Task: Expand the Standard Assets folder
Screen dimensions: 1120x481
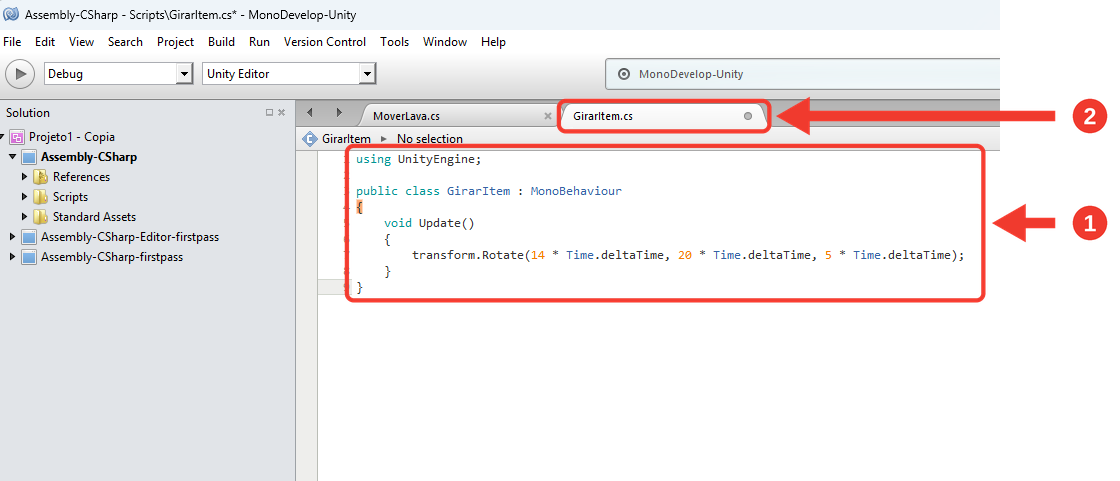Action: [x=25, y=217]
